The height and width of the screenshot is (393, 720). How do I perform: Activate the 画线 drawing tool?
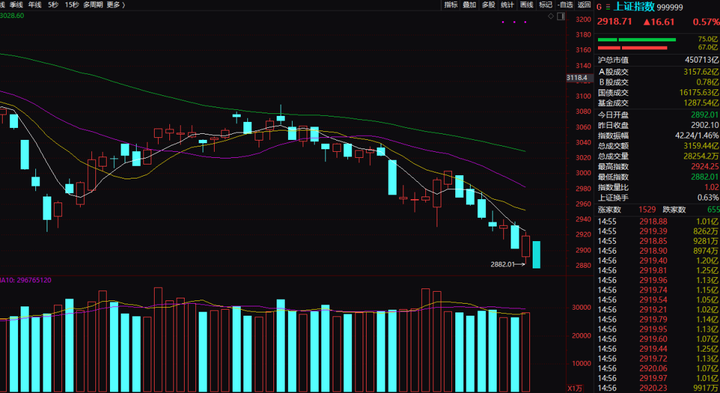point(526,5)
